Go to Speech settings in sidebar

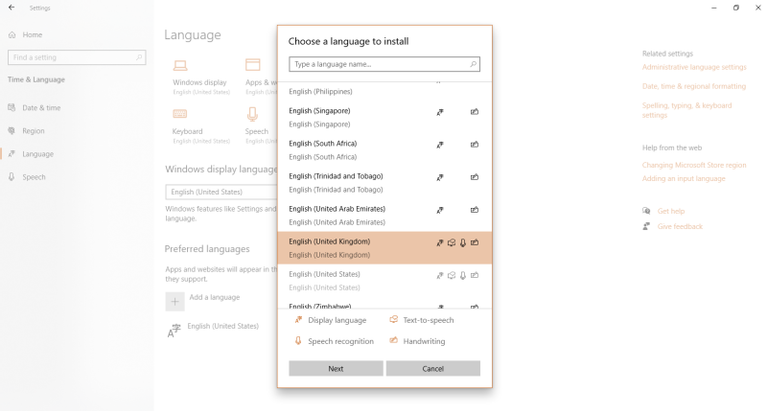point(34,177)
